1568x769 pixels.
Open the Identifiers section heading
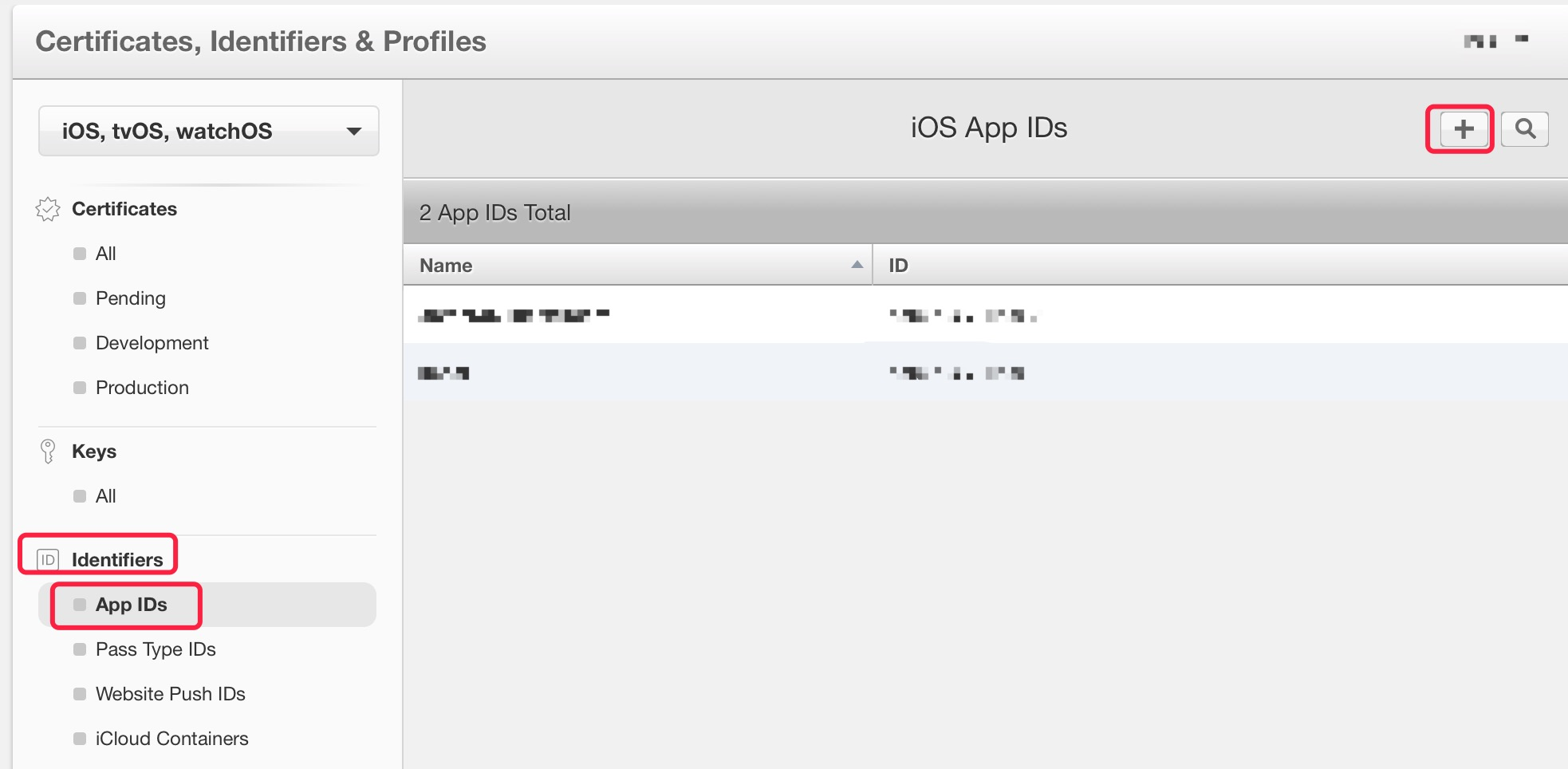tap(117, 560)
